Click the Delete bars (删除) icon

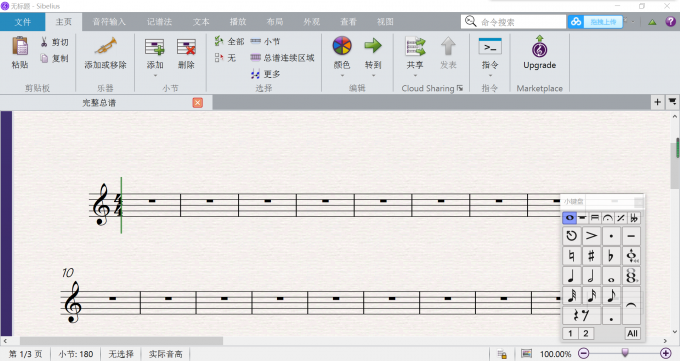pyautogui.click(x=186, y=47)
